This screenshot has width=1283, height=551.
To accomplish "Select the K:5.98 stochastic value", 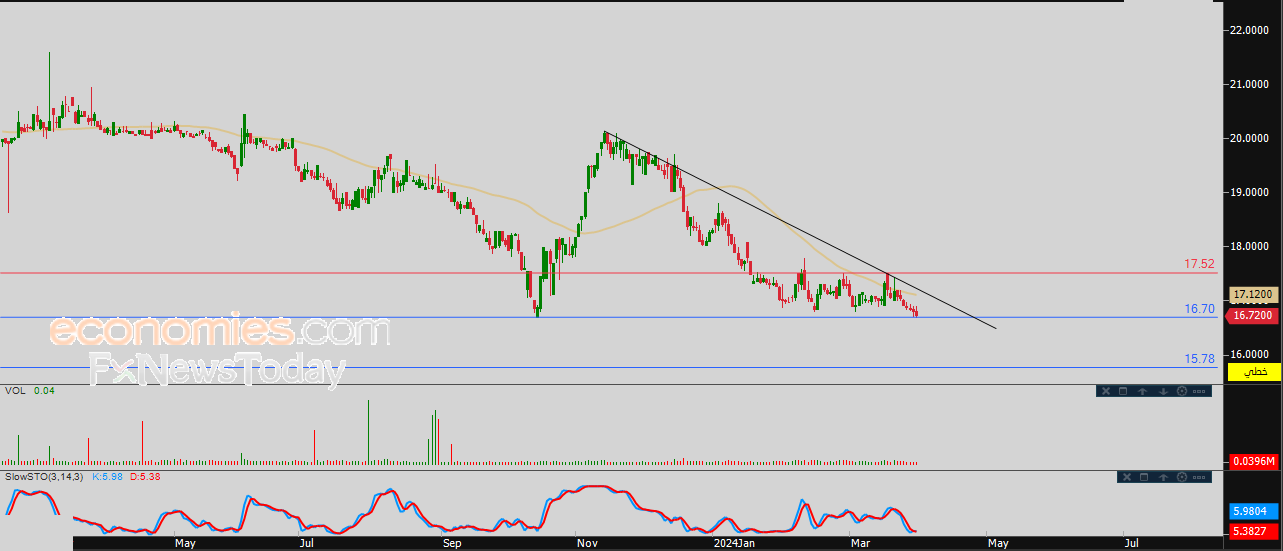I will coord(107,477).
